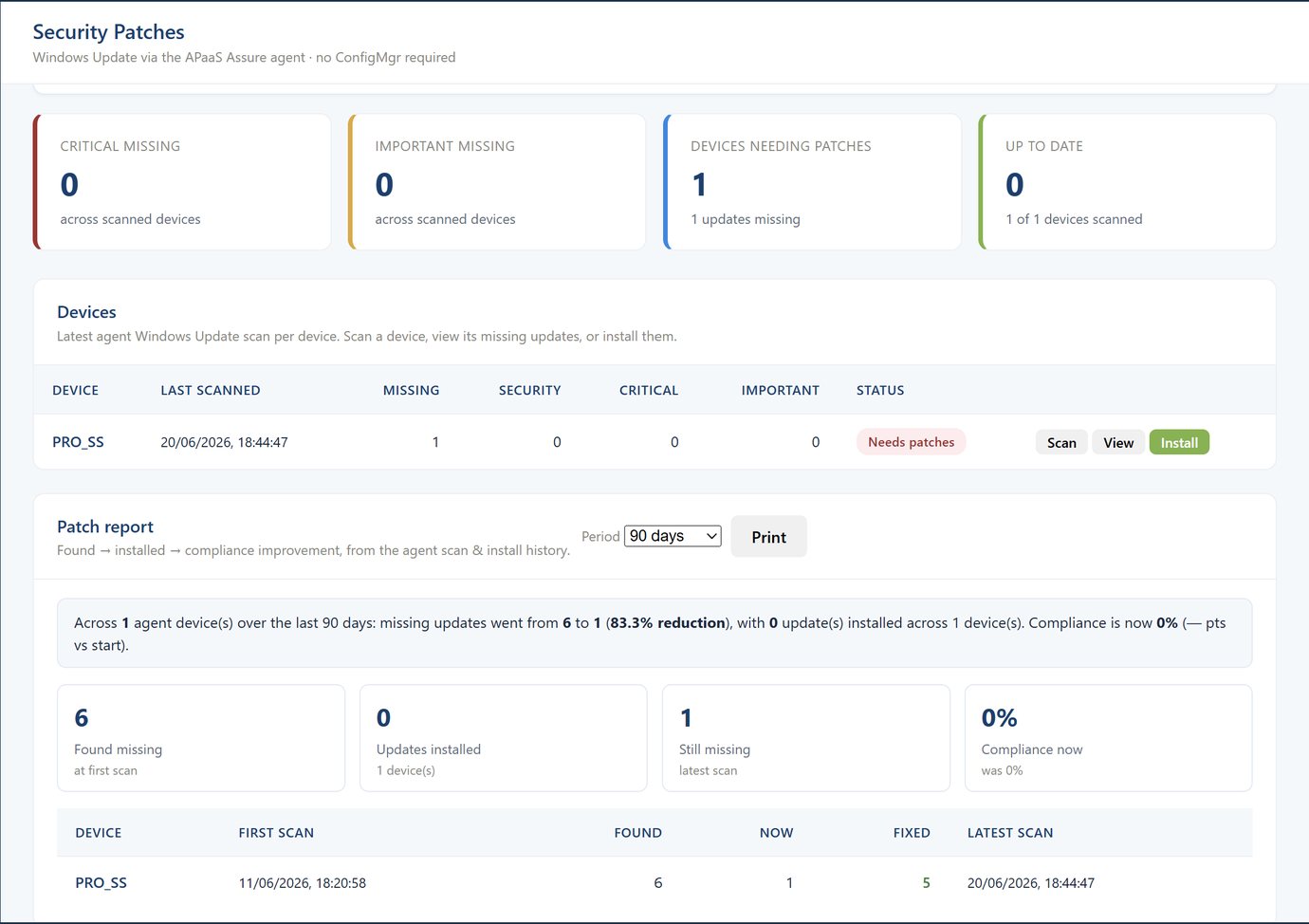Screen dimensions: 1309x924
Task: Click the DEVICE header in Devices table
Action: tap(75, 390)
